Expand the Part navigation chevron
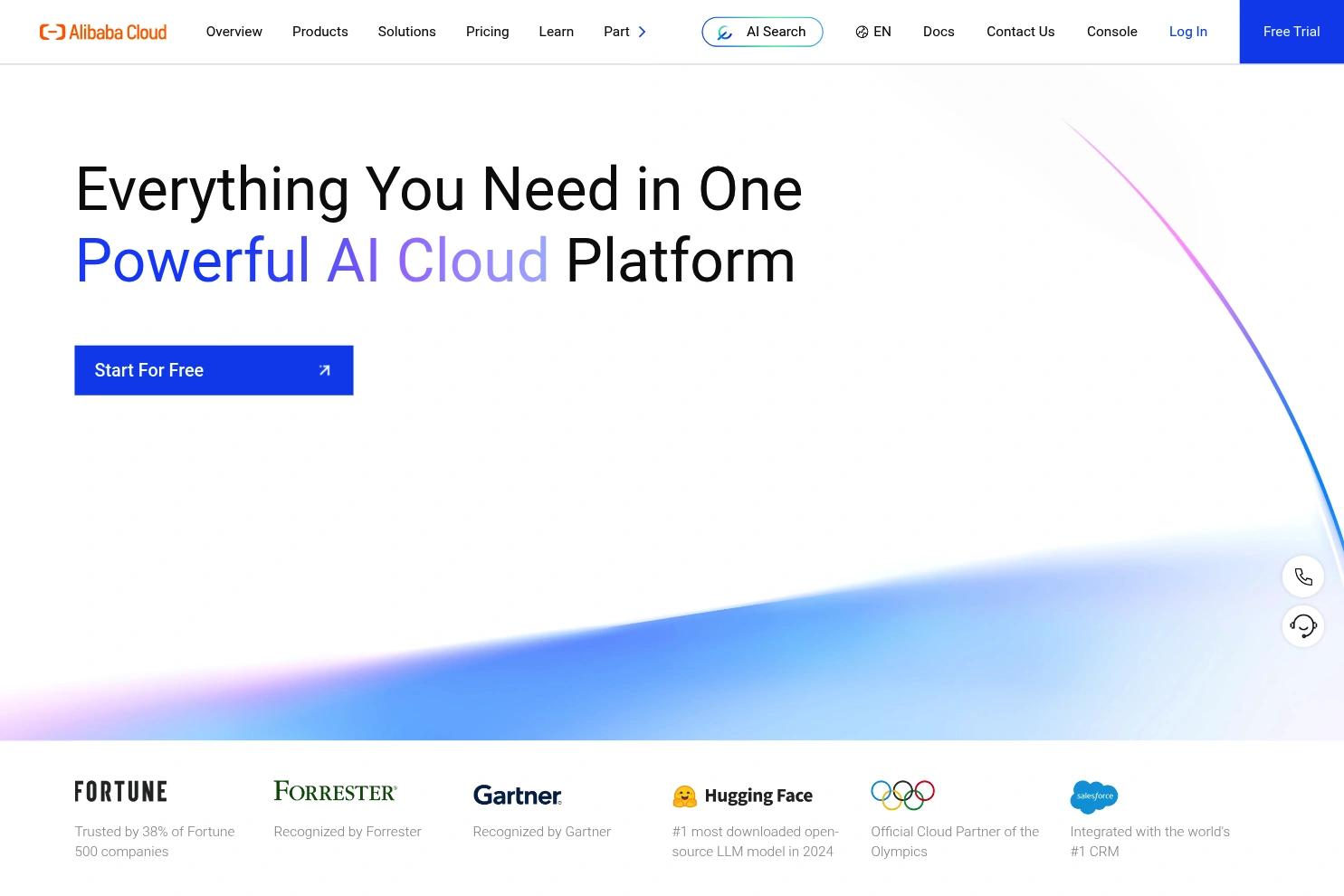This screenshot has height=896, width=1344. [643, 32]
